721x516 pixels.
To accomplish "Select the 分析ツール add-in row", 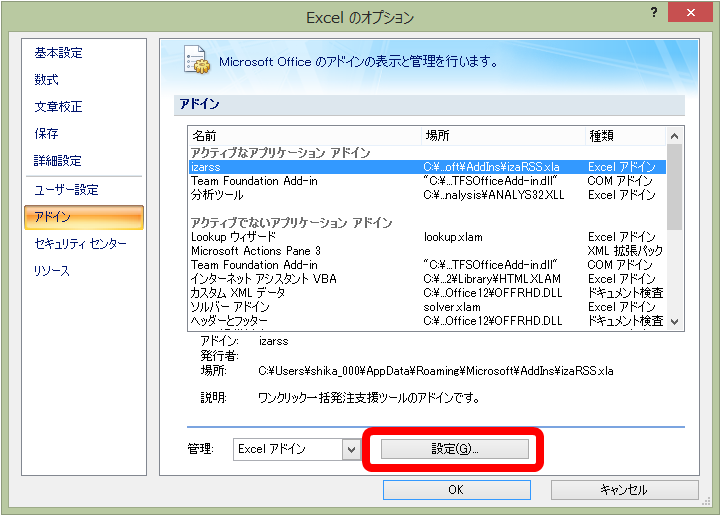I will (428, 195).
